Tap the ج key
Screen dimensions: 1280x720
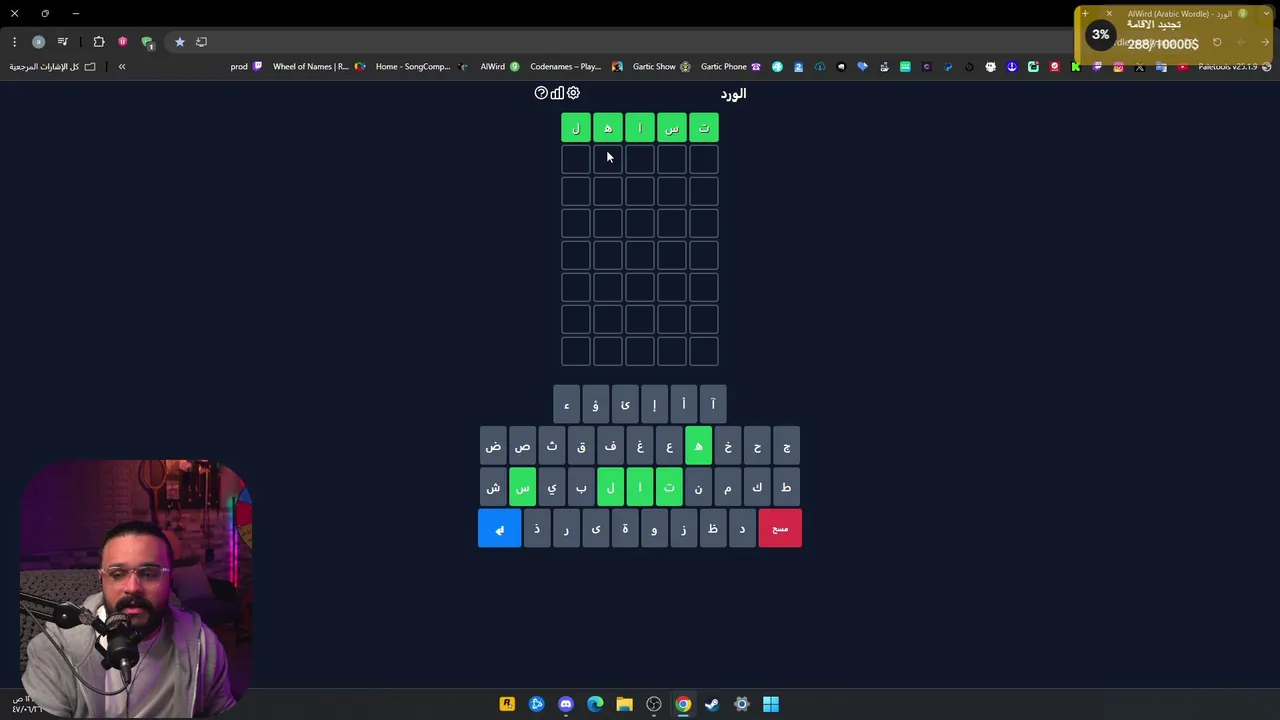[786, 446]
